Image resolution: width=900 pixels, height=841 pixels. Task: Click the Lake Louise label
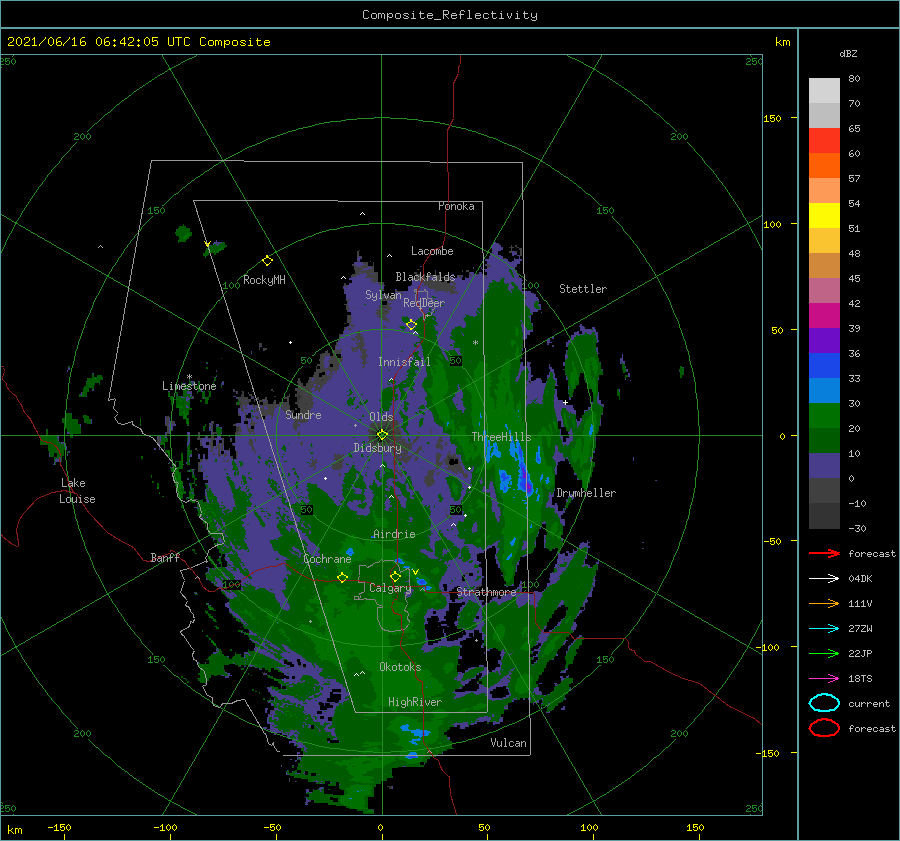(x=77, y=491)
